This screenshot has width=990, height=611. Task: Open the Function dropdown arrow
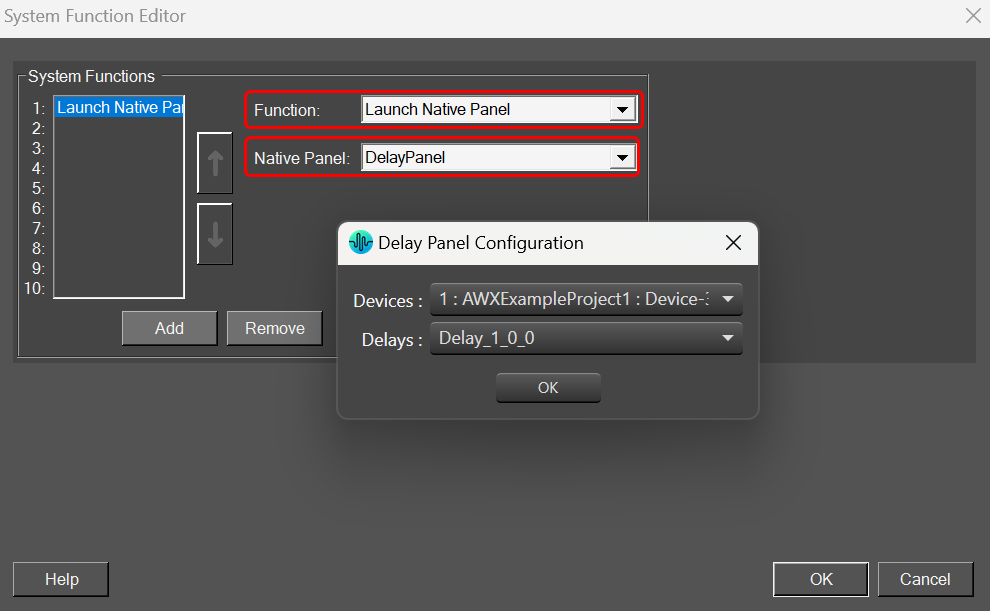[622, 110]
